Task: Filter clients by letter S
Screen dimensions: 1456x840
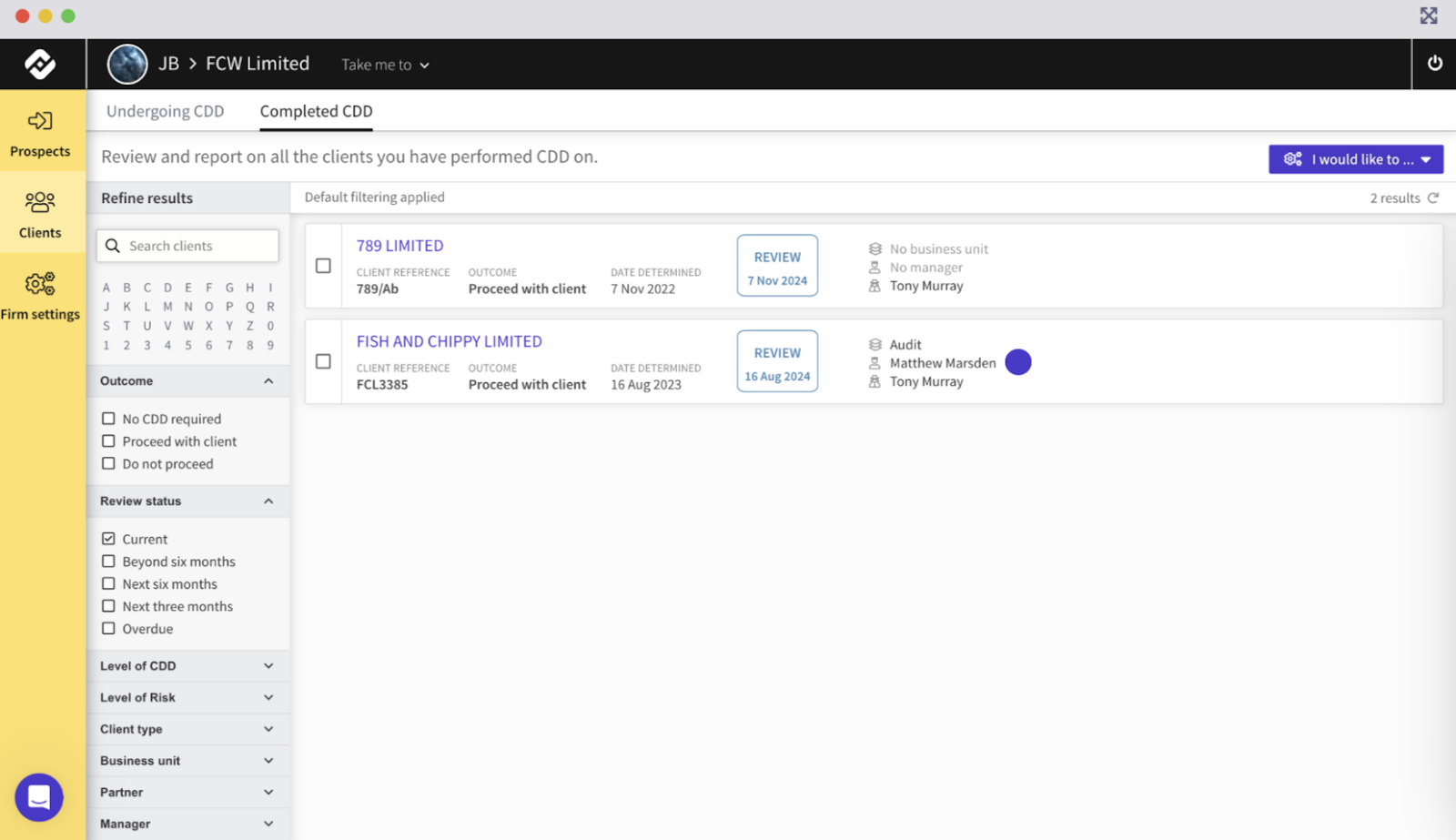Action: pos(106,326)
